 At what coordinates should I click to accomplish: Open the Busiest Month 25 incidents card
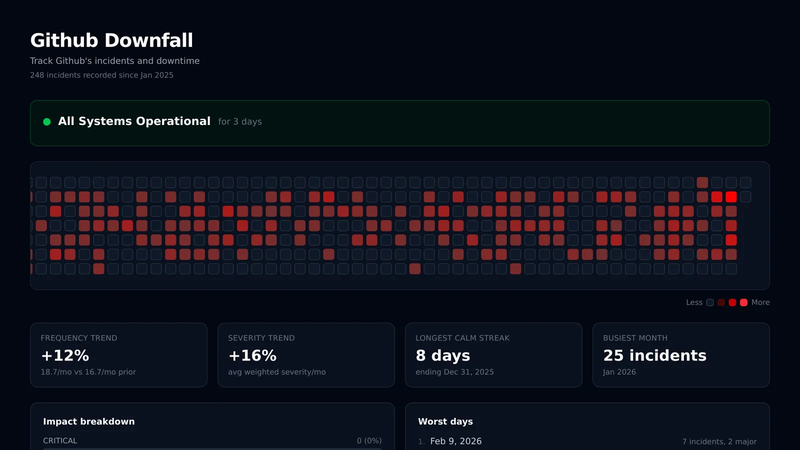[x=681, y=355]
